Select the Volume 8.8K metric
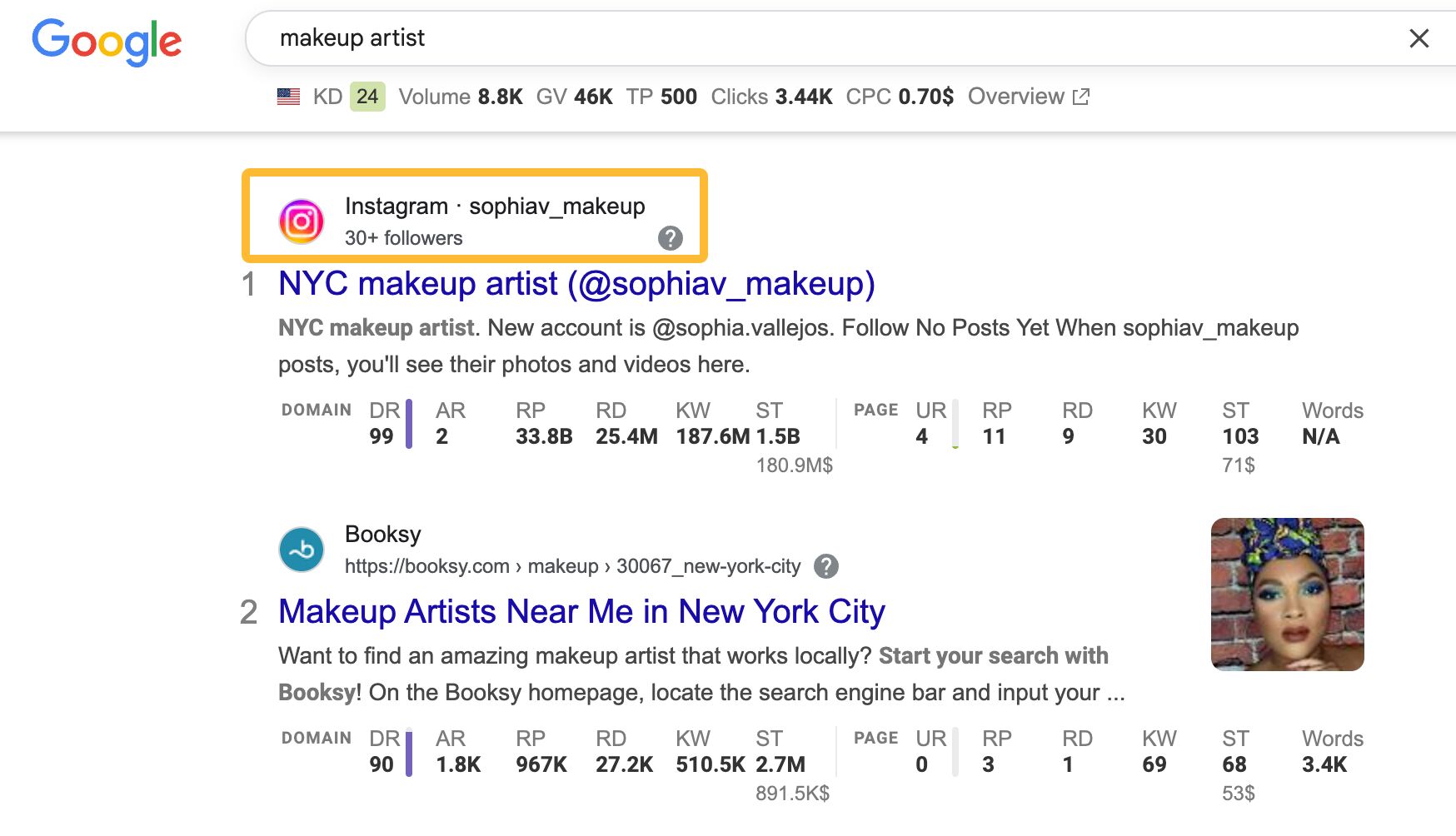 pyautogui.click(x=461, y=97)
